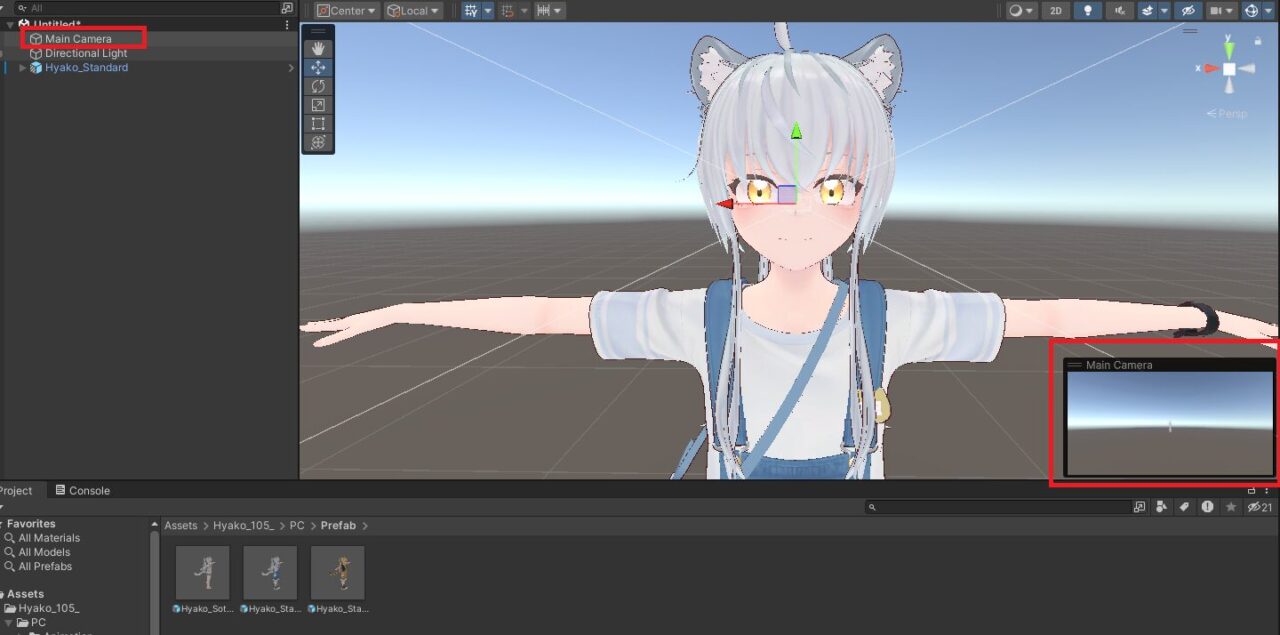Image resolution: width=1280 pixels, height=635 pixels.
Task: Select the Scale tool
Action: (x=318, y=105)
